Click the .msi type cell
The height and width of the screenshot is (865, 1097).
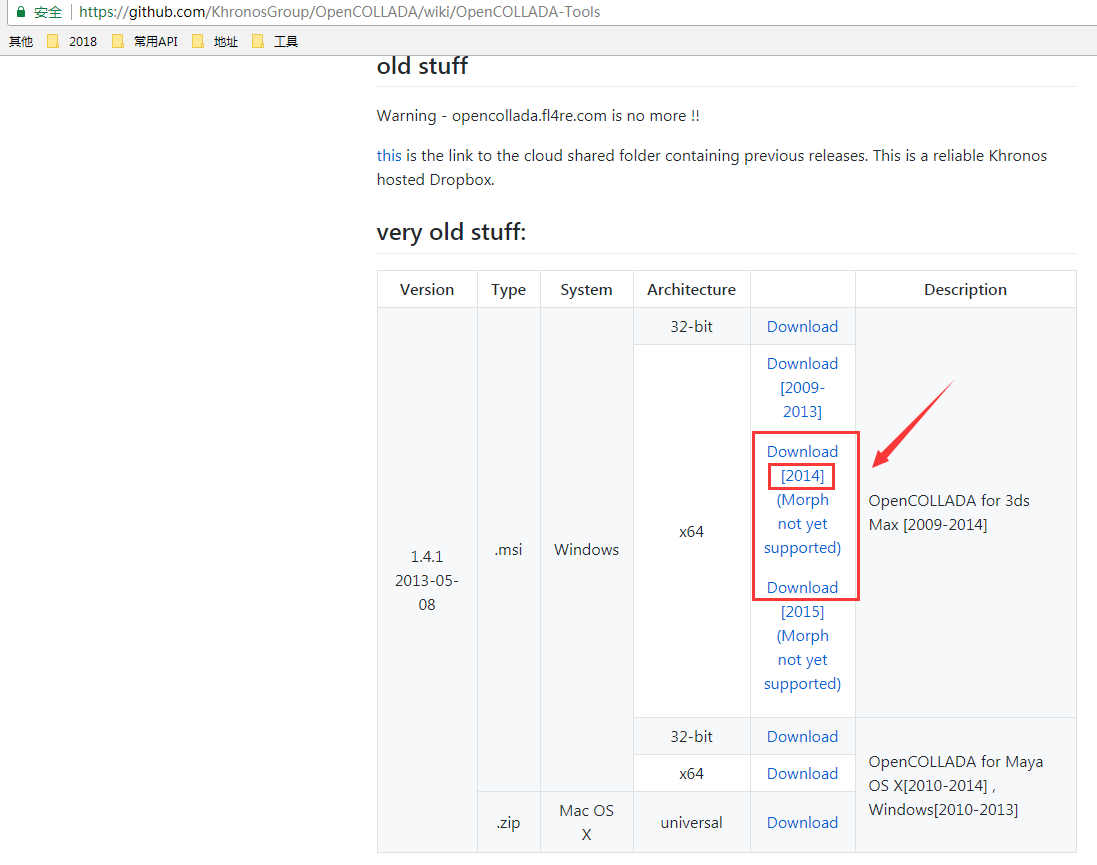[x=509, y=549]
